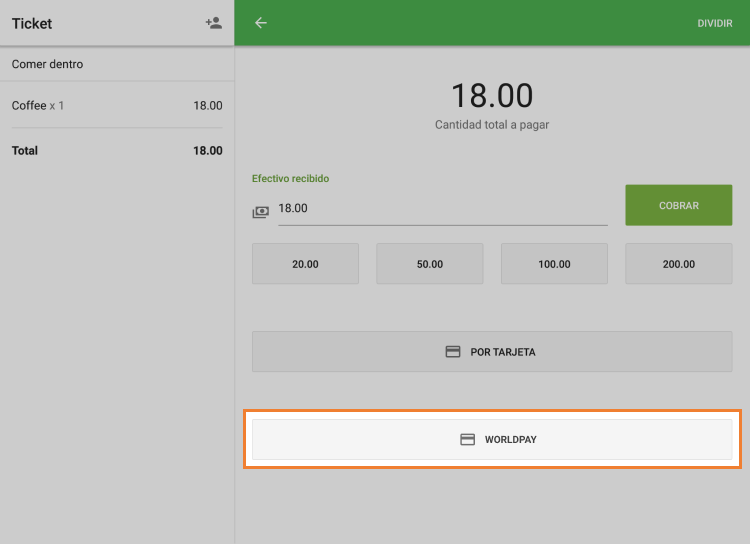Choose the 100.00 quick cash amount
The height and width of the screenshot is (544, 750).
tap(554, 264)
